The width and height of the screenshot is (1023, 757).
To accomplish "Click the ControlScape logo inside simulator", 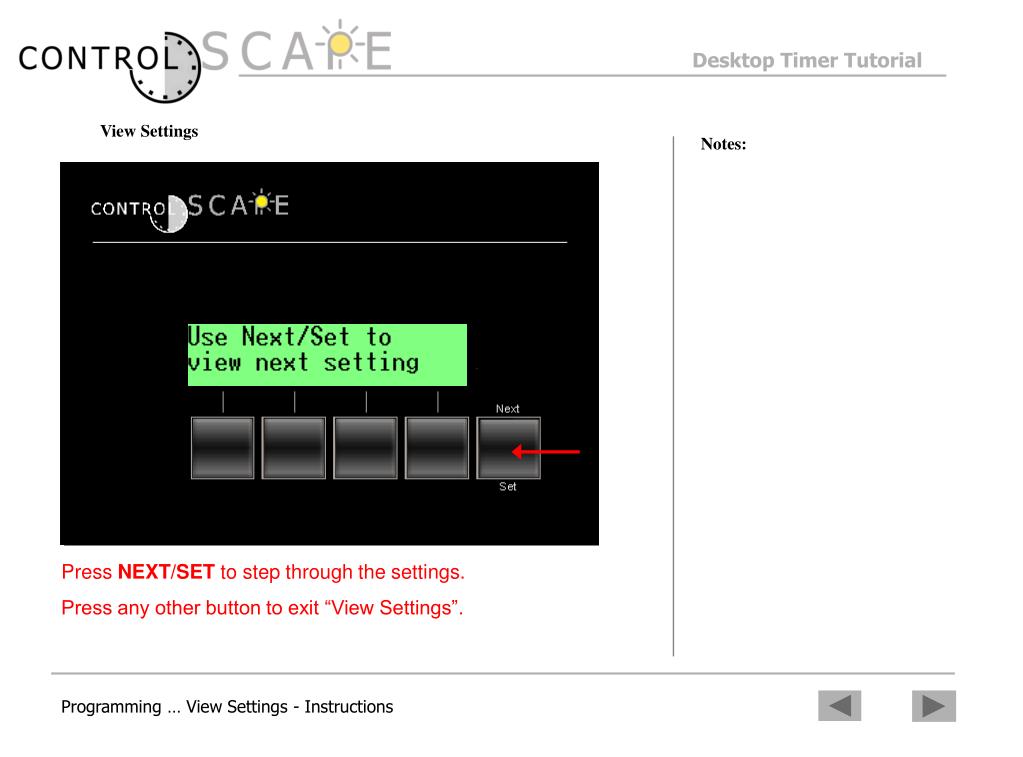I will coord(190,210).
